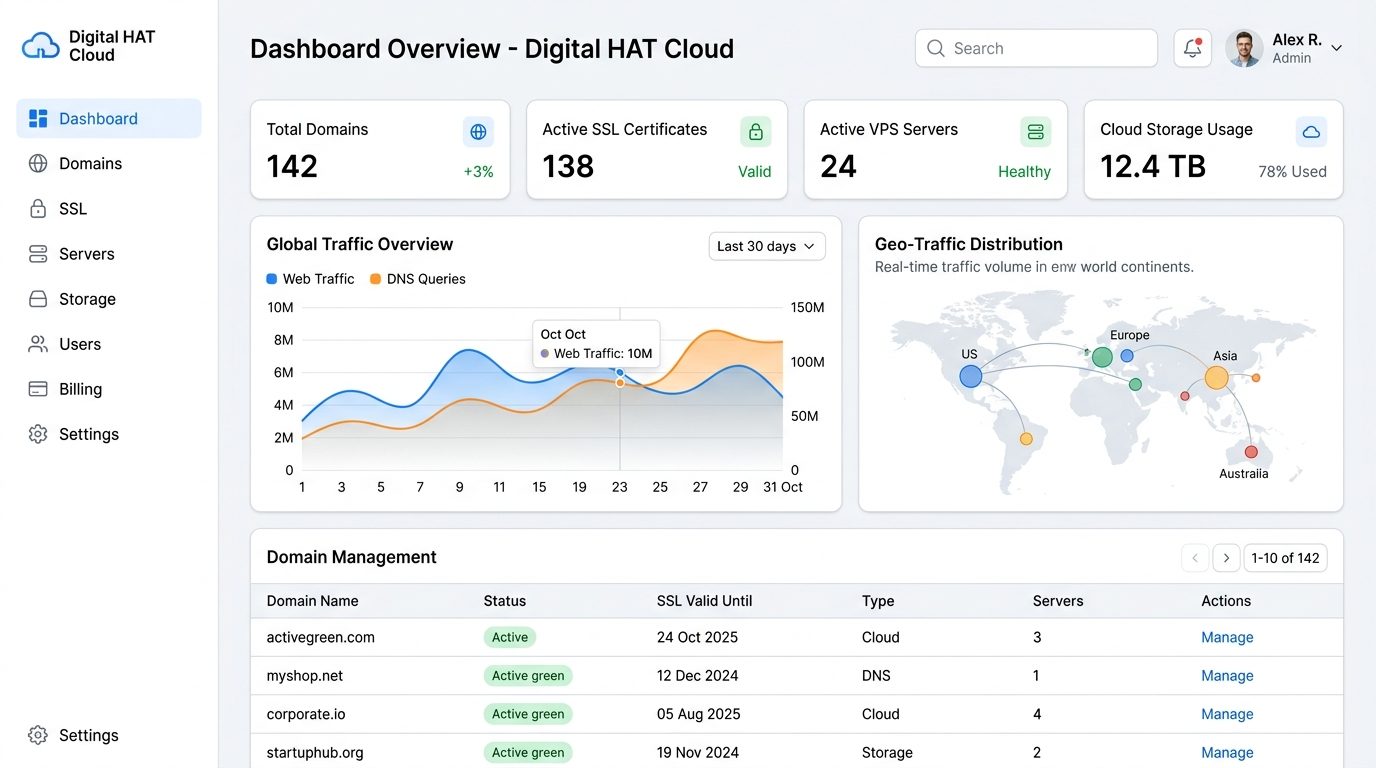Screen dimensions: 1376x768
Task: Click the red Australia bubble on map
Action: coord(1251,452)
